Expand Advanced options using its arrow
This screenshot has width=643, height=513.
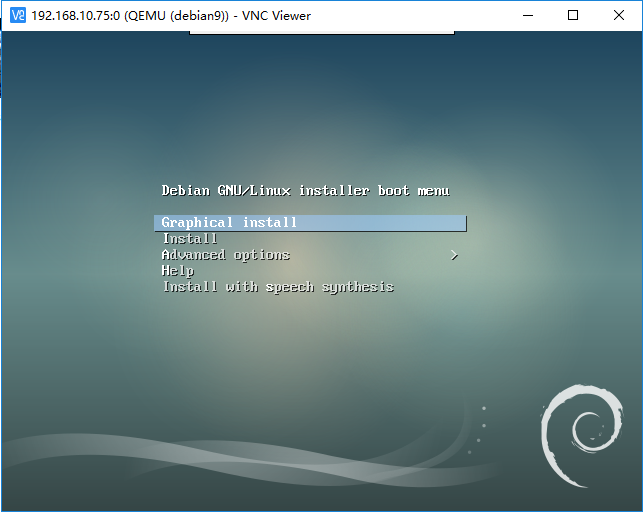454,255
